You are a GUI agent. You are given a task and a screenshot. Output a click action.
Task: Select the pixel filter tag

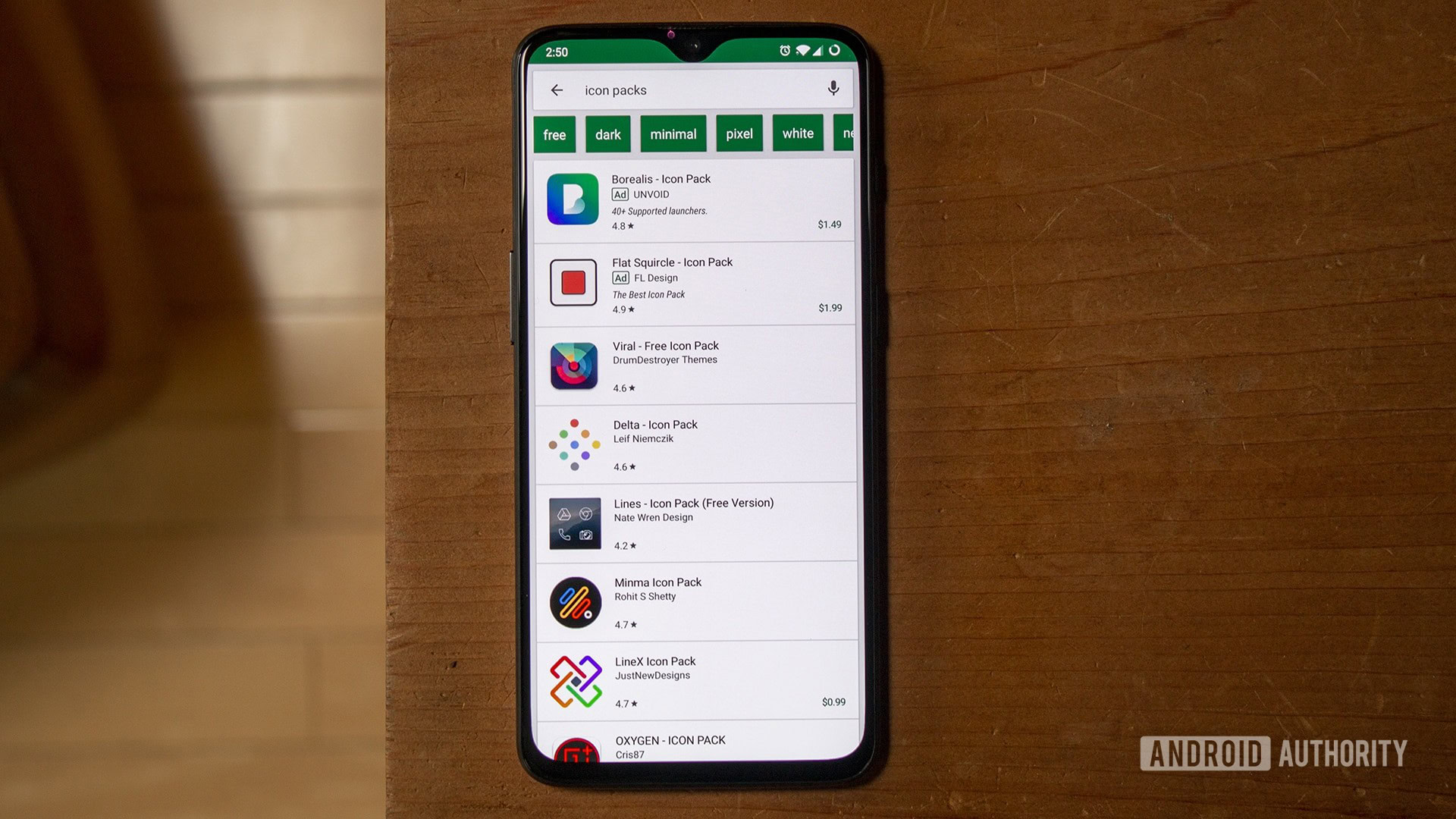pyautogui.click(x=739, y=133)
